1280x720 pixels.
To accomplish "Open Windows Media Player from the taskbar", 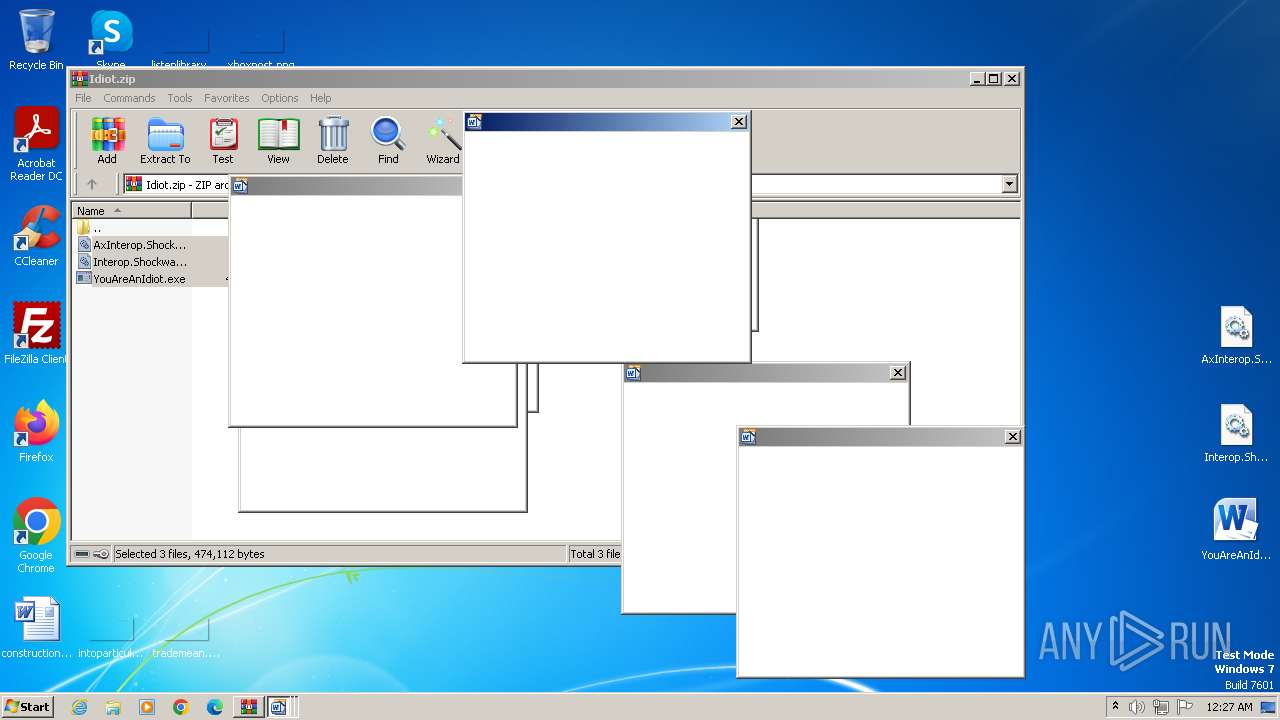I will (x=147, y=707).
